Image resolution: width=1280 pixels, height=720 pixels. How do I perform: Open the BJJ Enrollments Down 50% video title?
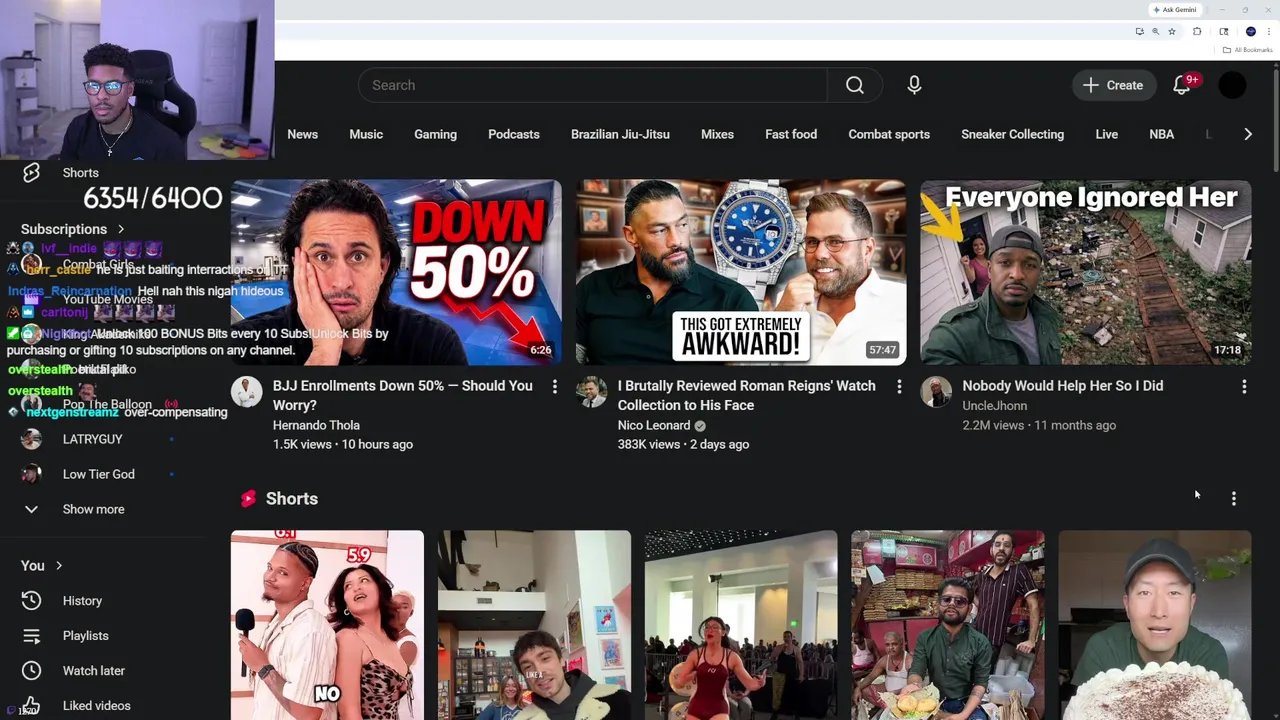click(x=403, y=395)
